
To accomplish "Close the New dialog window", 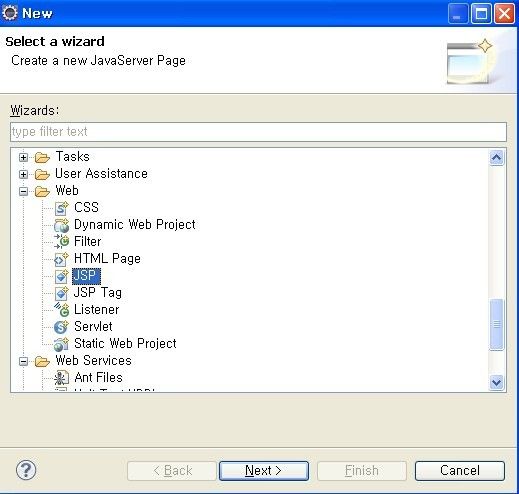I will [504, 14].
